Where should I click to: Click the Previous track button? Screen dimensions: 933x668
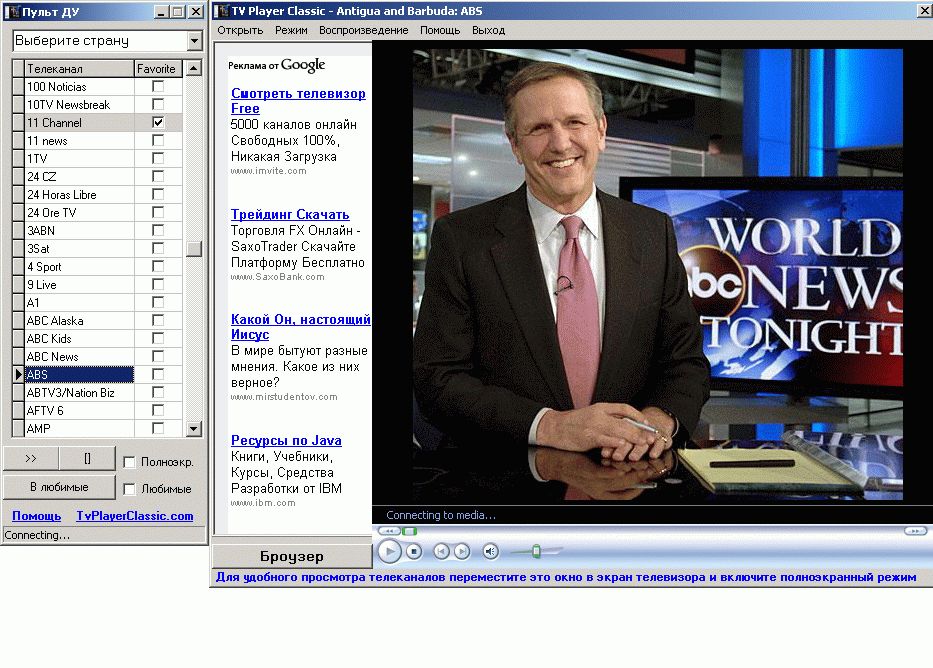coord(442,551)
